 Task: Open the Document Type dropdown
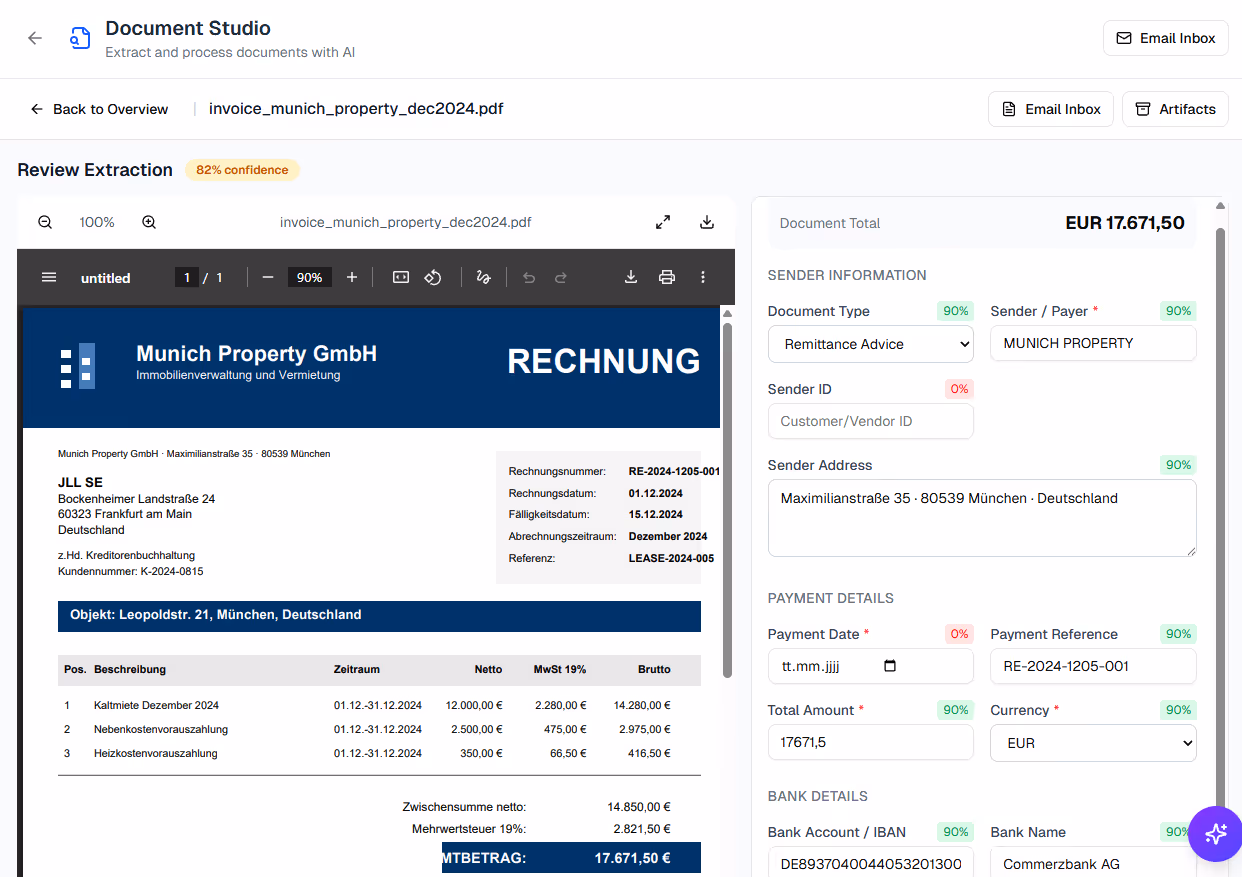coord(870,343)
